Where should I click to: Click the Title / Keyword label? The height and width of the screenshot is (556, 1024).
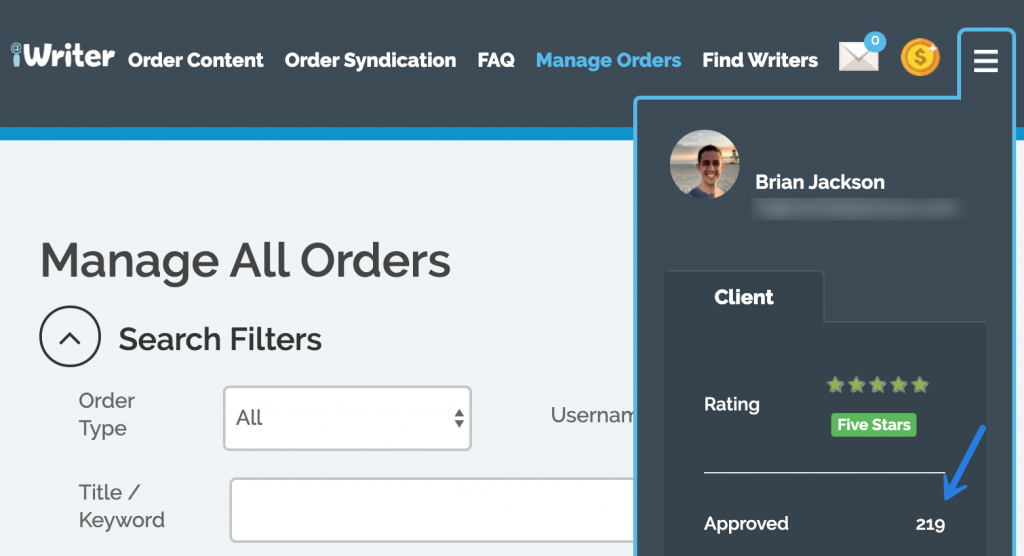[x=121, y=506]
